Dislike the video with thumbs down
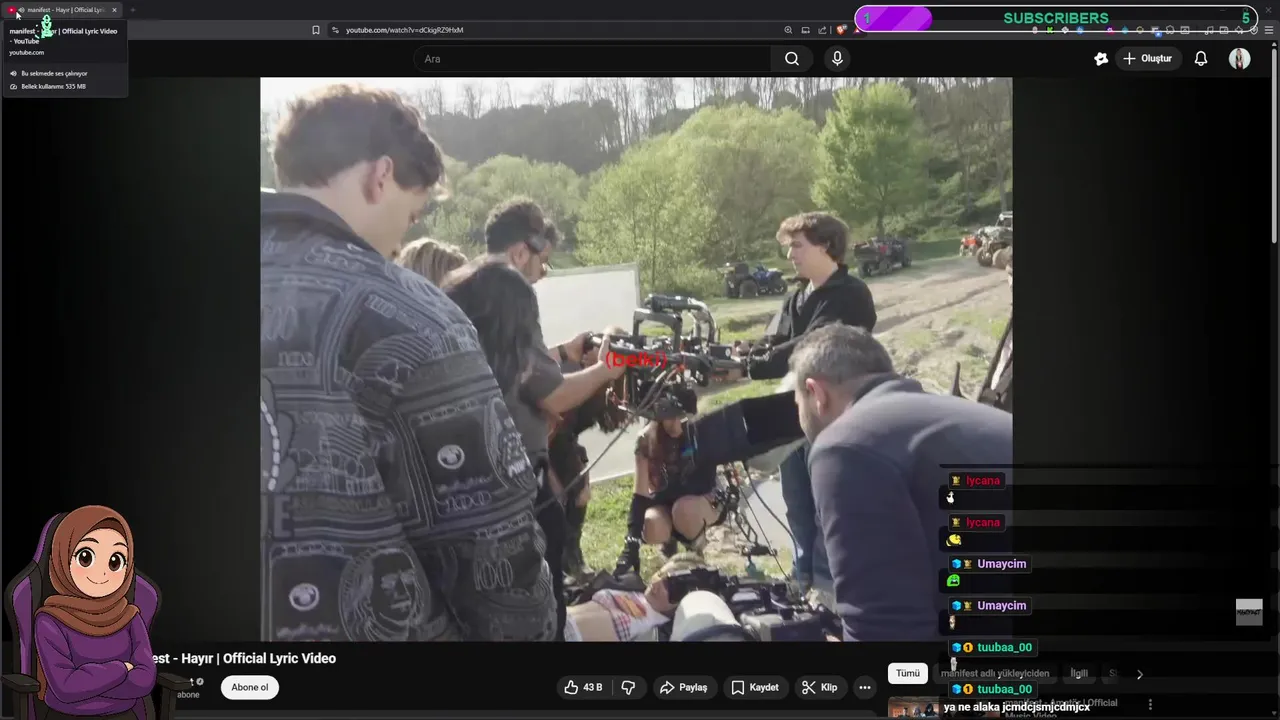1280x720 pixels. 628,687
